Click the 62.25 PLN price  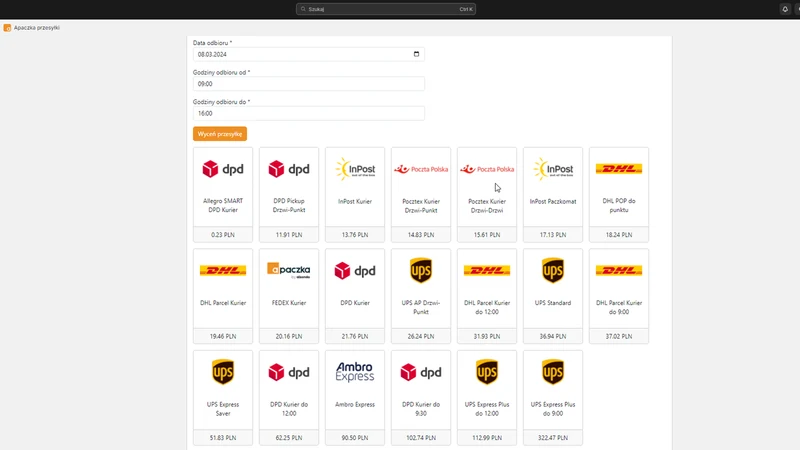289,438
